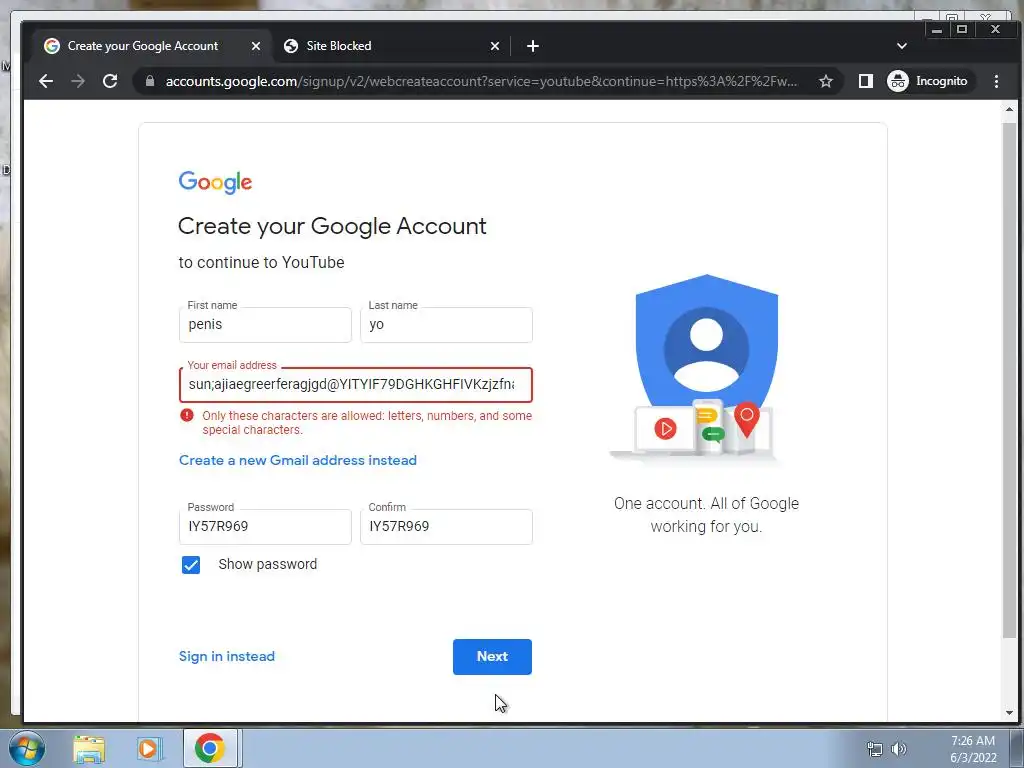Click the Password field

point(265,526)
